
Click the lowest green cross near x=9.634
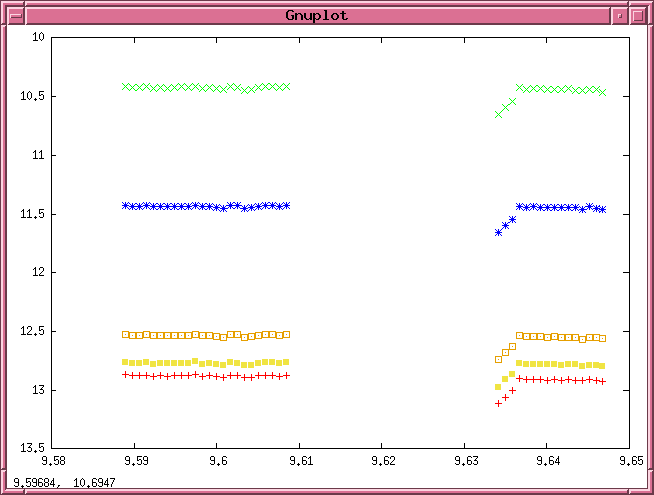click(x=499, y=114)
